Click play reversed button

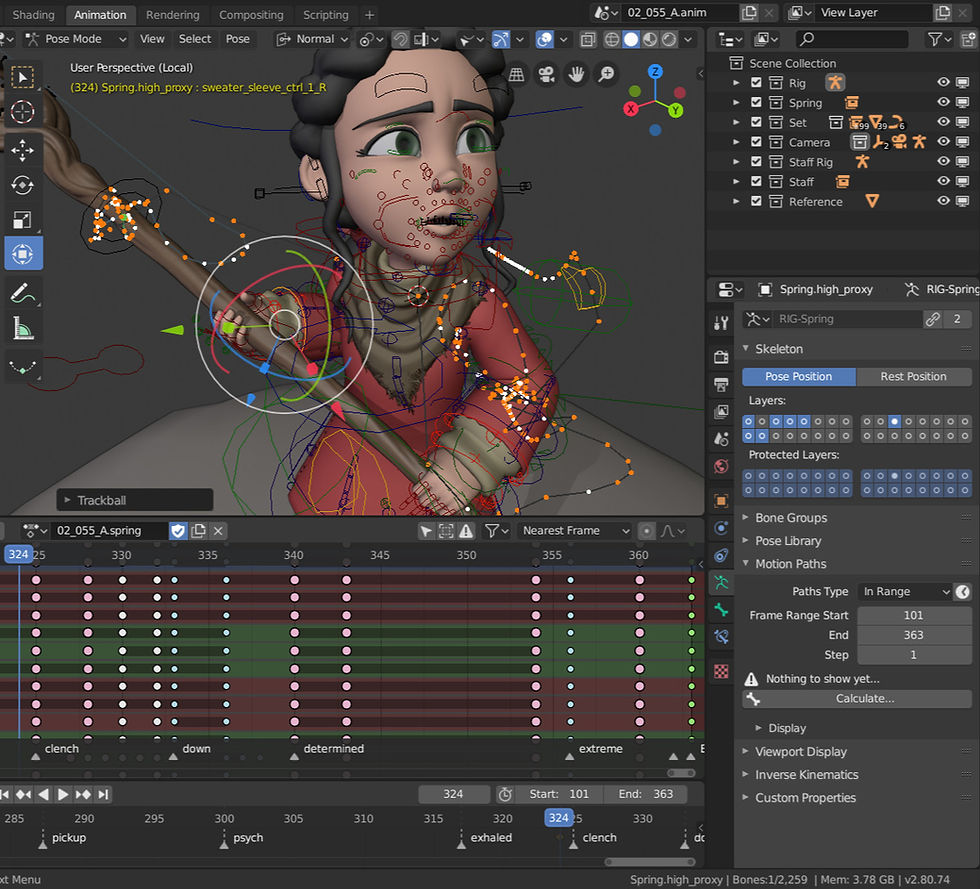click(x=42, y=795)
